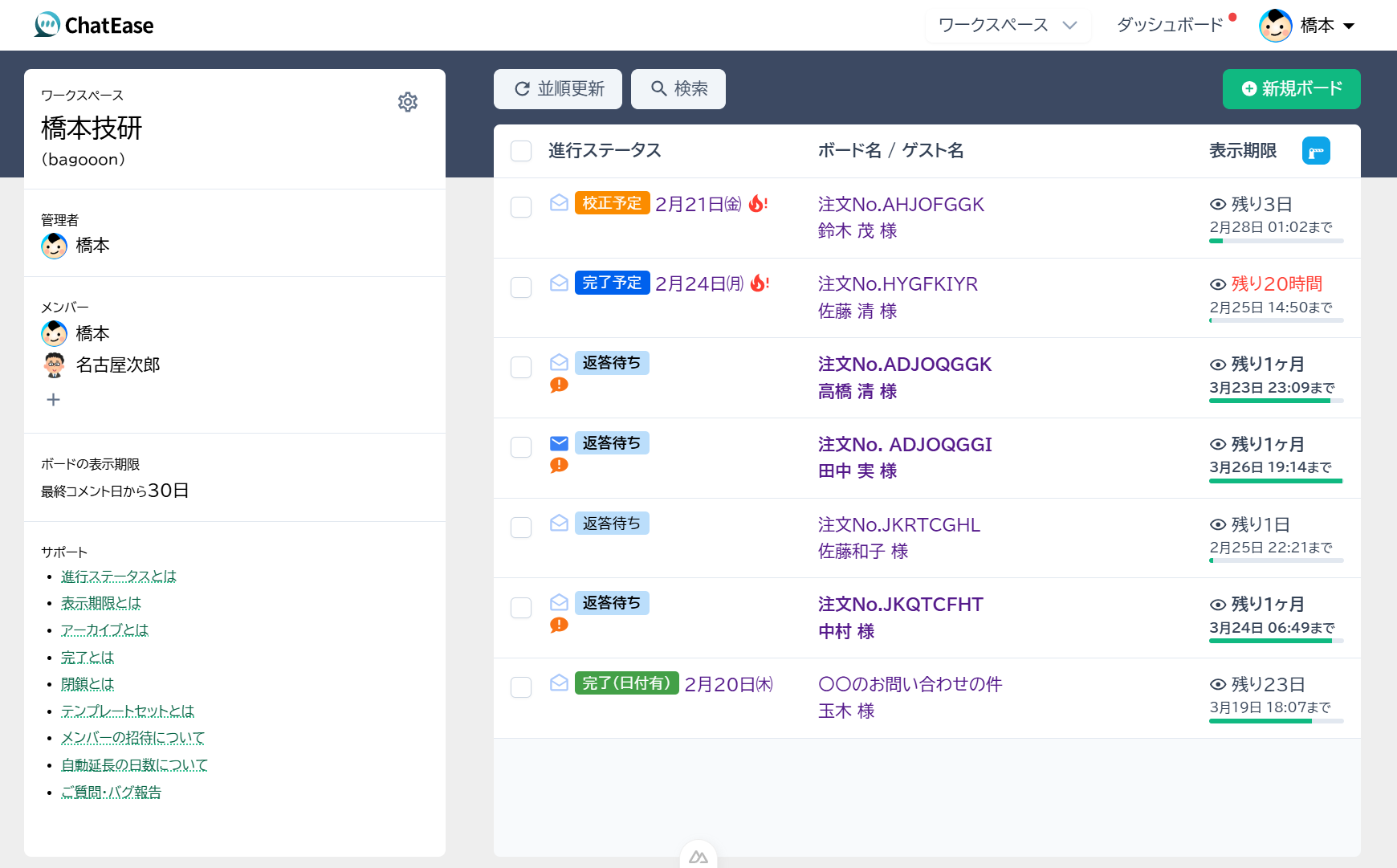
Task: Toggle the select-all checkbox in header
Action: click(x=521, y=151)
